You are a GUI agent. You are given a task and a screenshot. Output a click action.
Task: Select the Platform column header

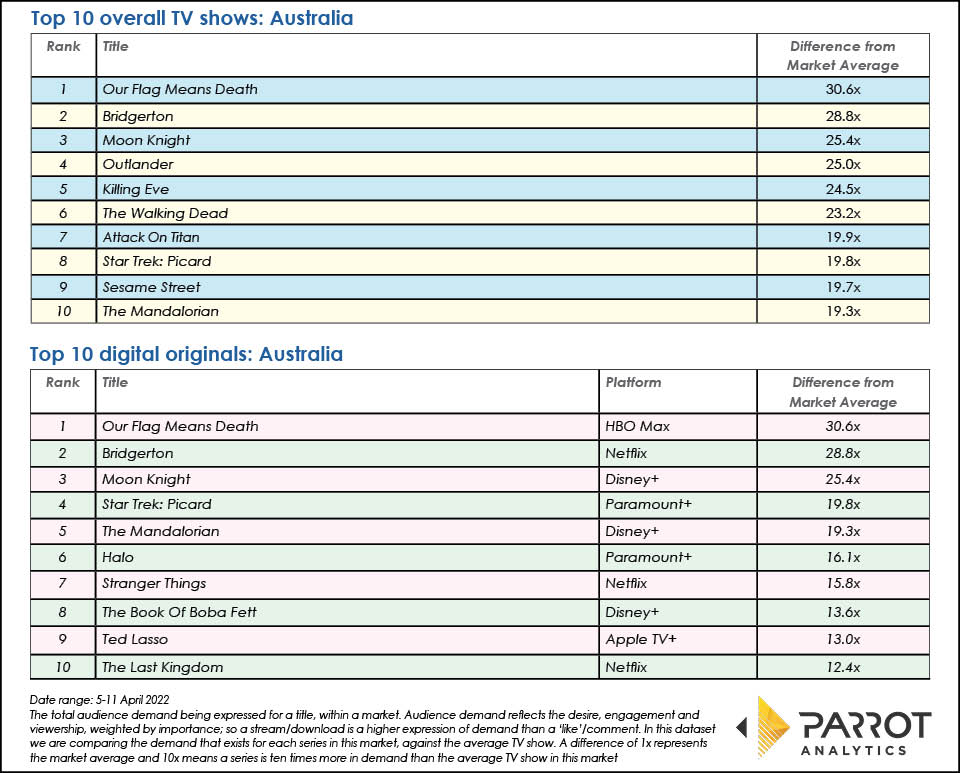point(633,382)
